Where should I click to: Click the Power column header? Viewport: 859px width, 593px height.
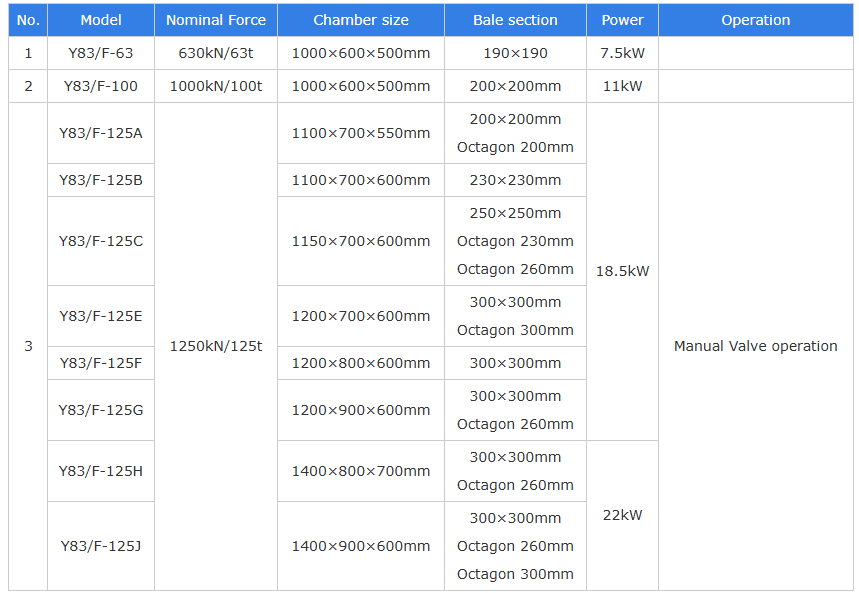(622, 20)
